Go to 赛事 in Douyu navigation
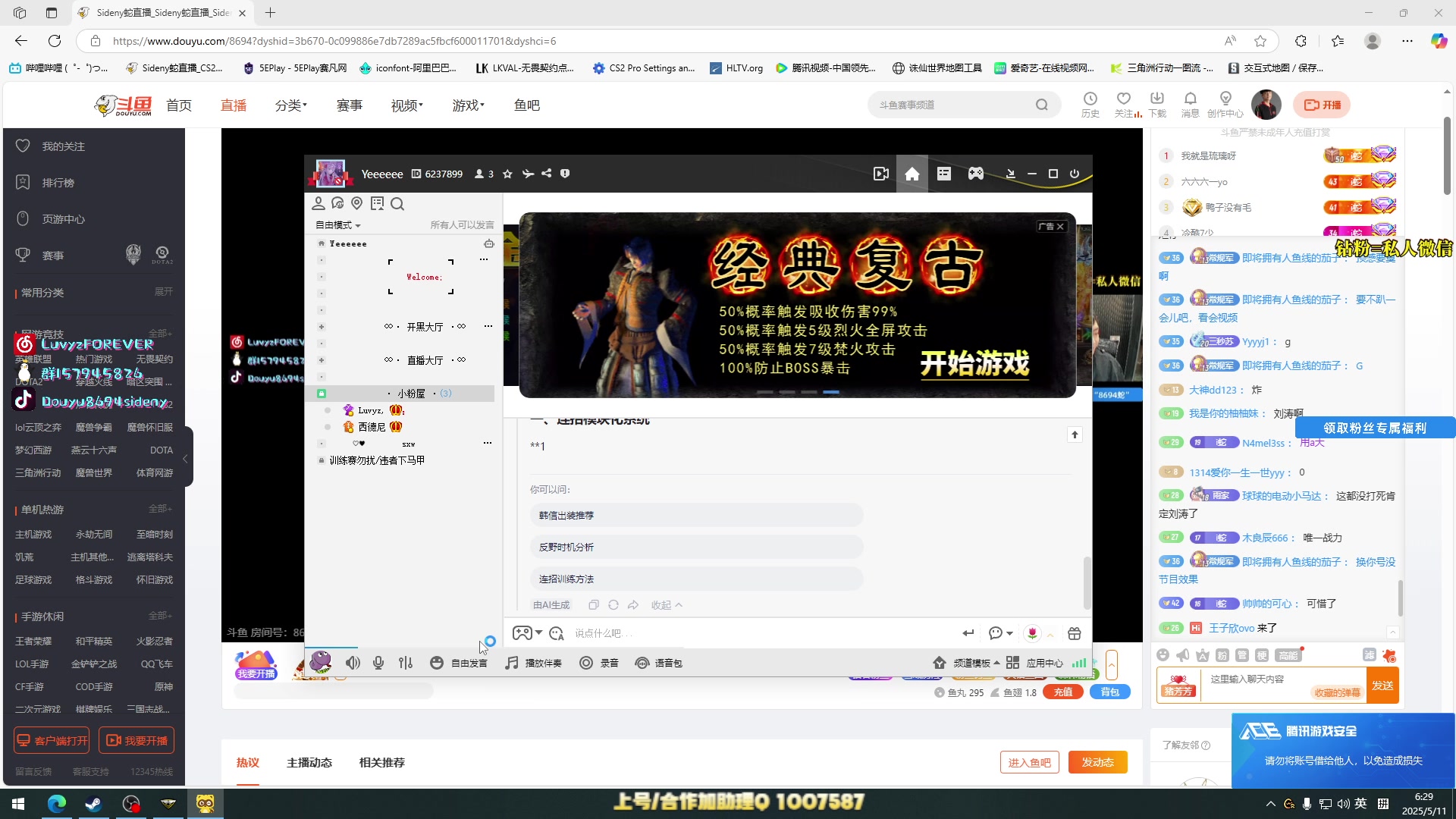Viewport: 1456px width, 819px height. click(350, 105)
